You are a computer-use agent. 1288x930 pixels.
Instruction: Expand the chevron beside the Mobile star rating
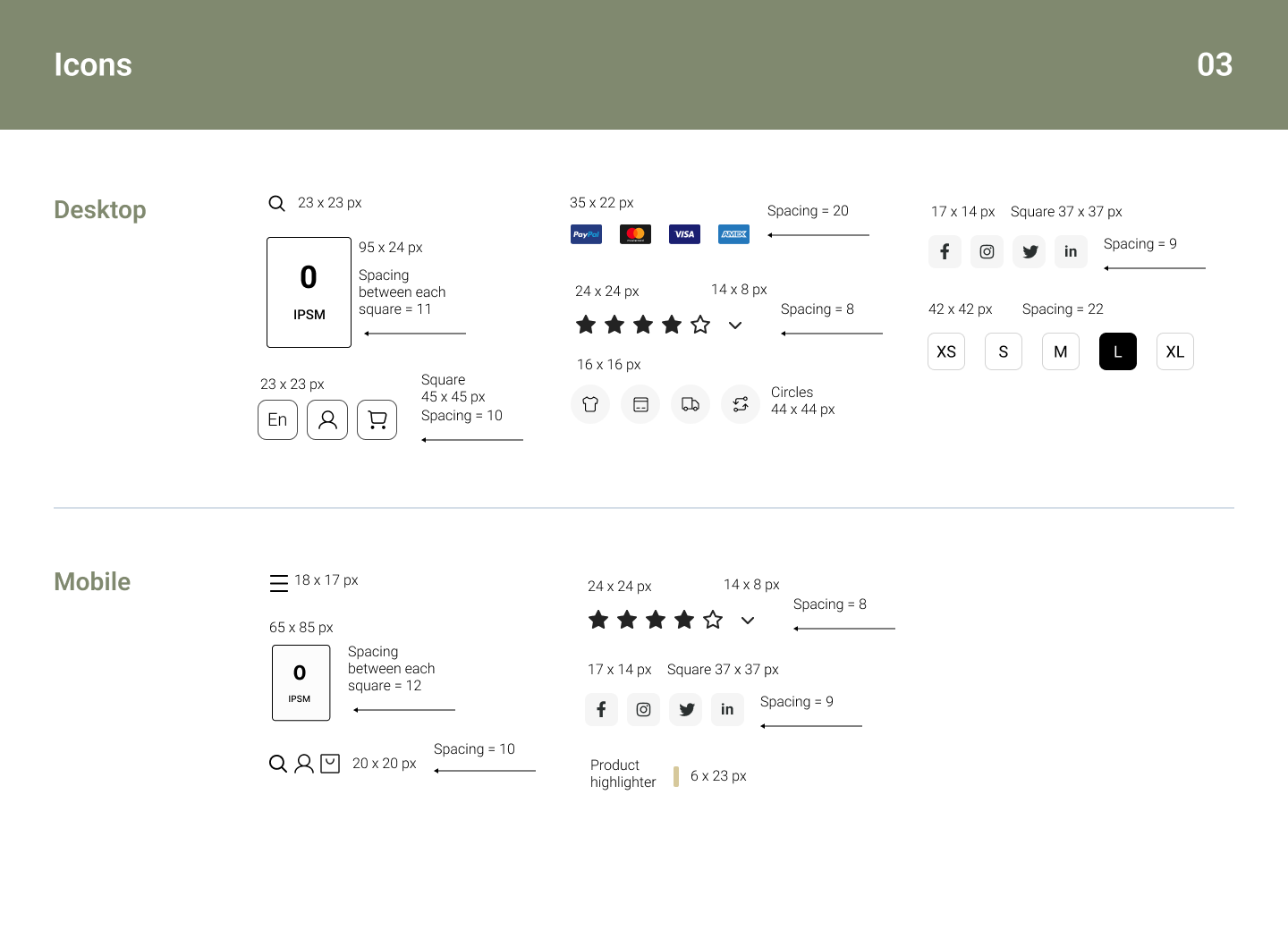coord(748,621)
